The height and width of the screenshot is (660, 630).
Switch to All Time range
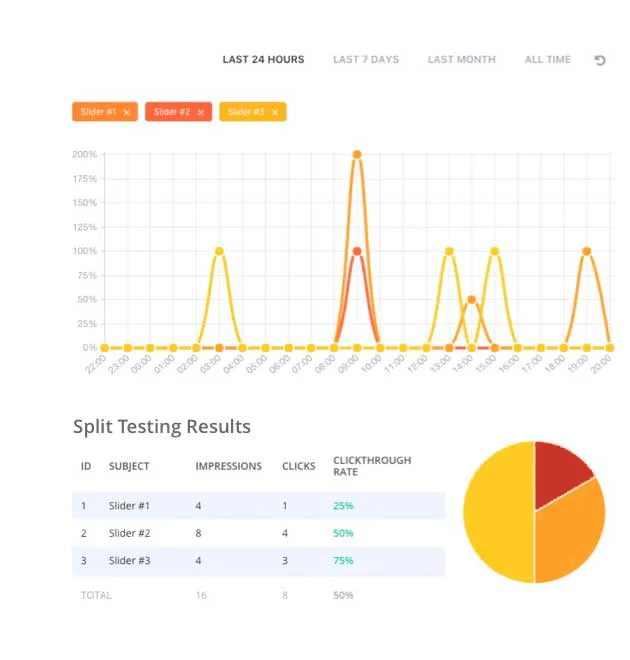click(x=548, y=60)
